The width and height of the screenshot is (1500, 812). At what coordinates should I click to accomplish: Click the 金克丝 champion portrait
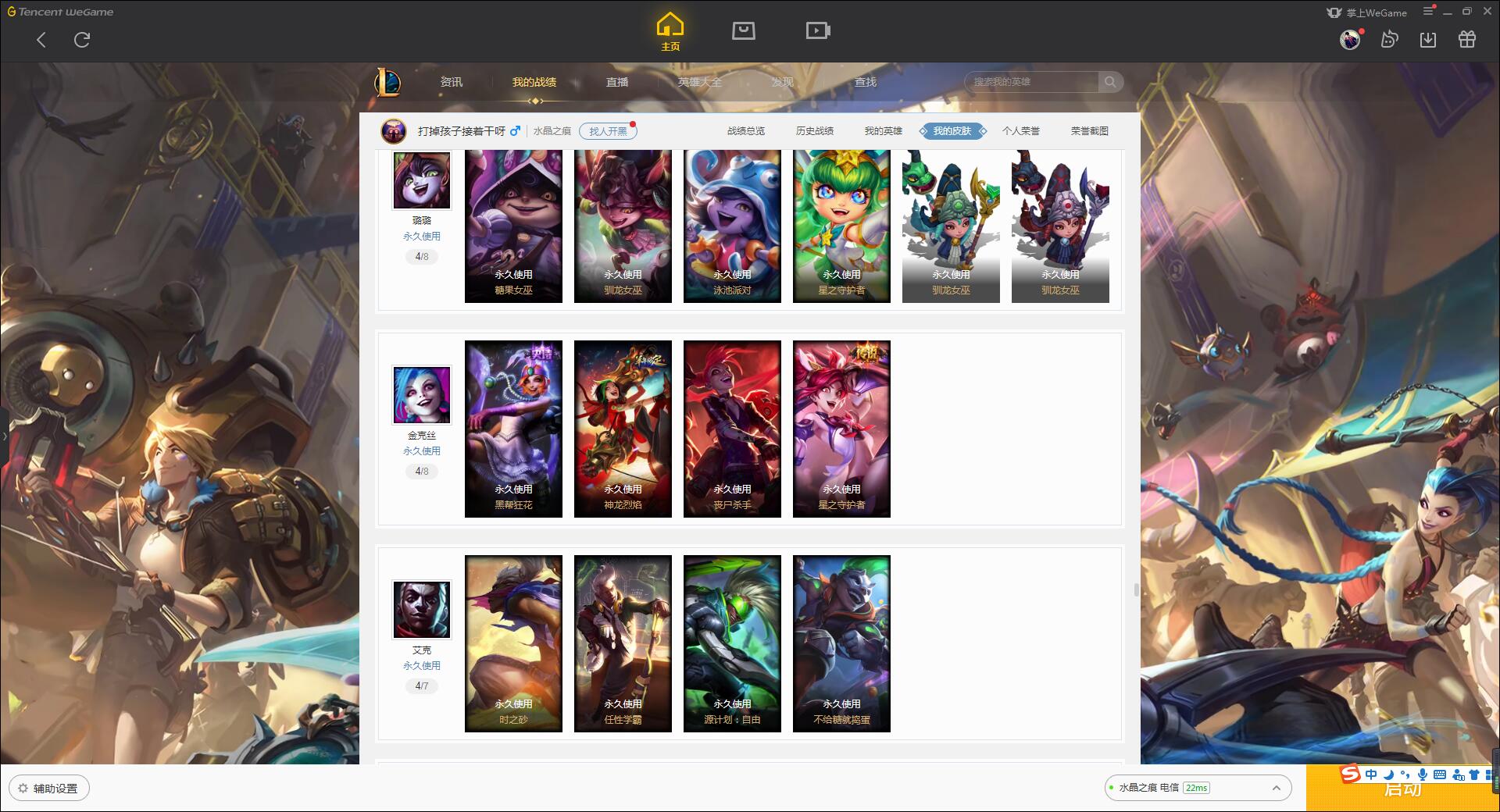pyautogui.click(x=422, y=395)
